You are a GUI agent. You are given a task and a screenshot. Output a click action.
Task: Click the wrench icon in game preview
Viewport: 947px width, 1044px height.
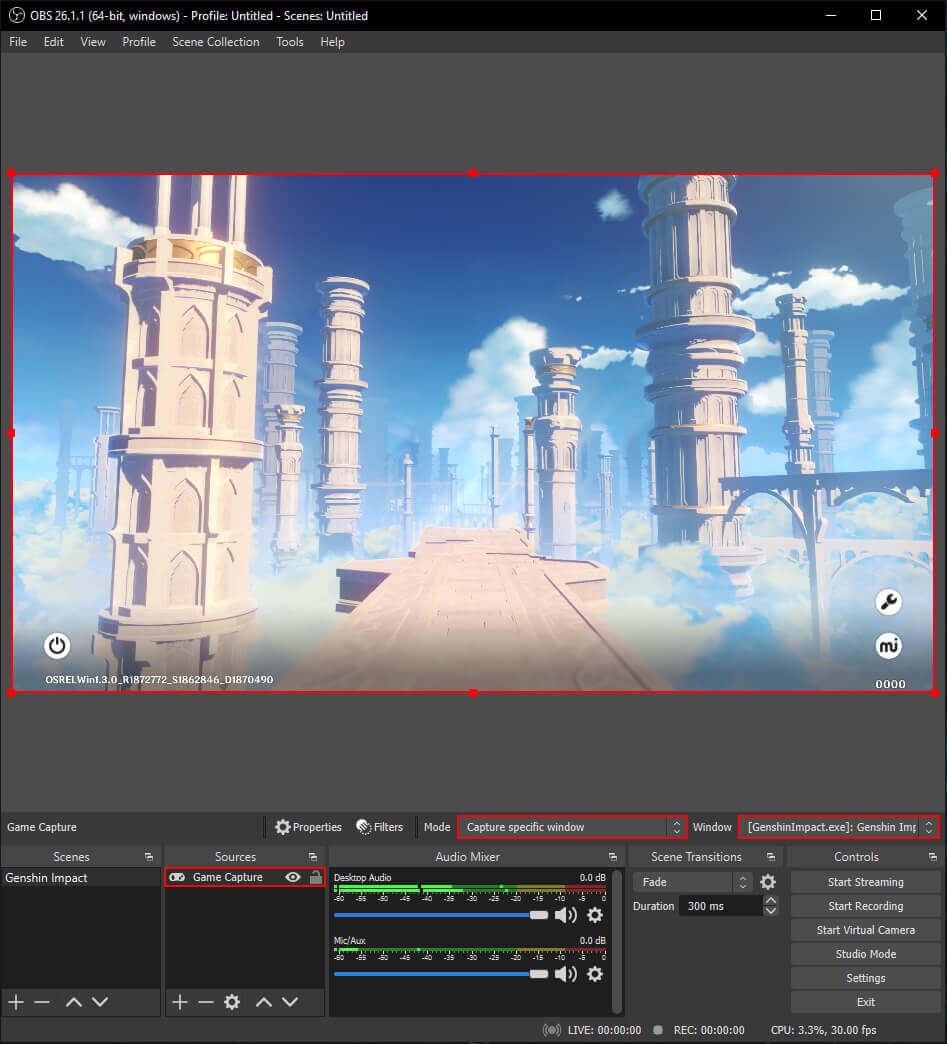pos(888,602)
